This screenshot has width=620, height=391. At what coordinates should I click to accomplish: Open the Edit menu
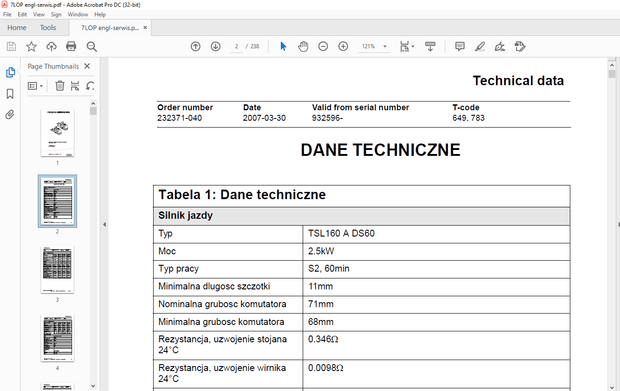coord(22,15)
